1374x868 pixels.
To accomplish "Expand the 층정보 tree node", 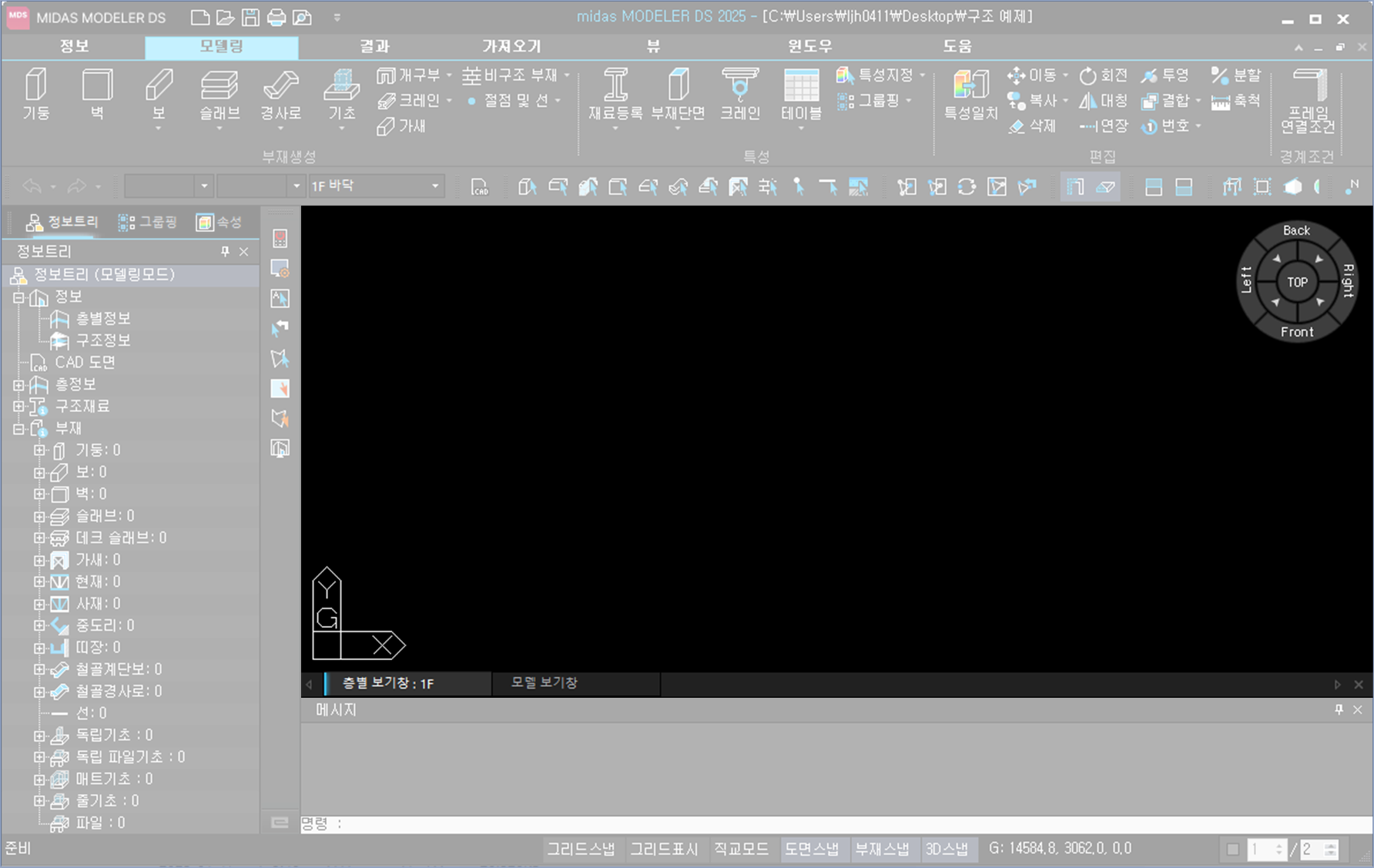I will click(18, 384).
